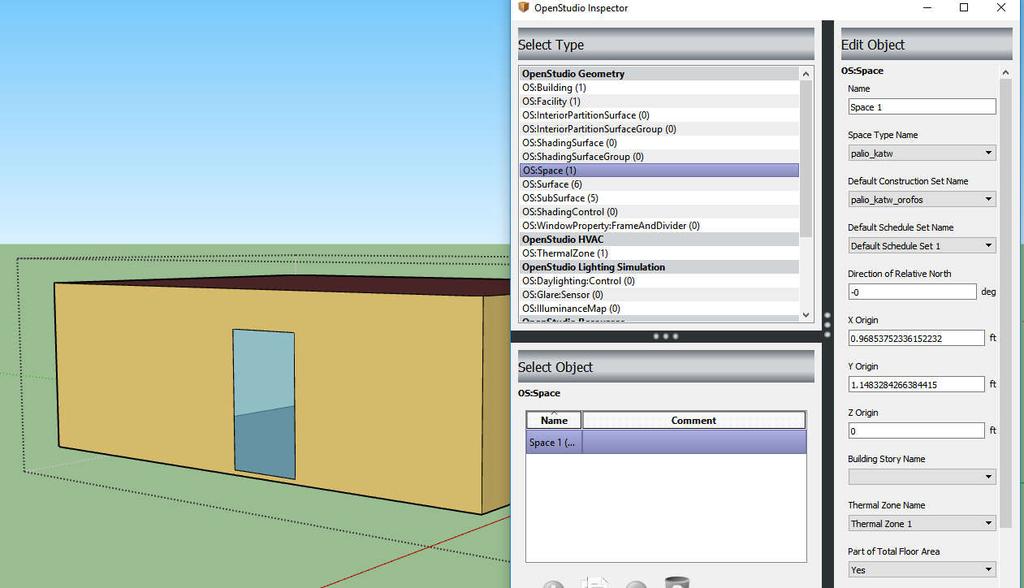Open the Default Schedule Set Name dropdown

click(921, 246)
